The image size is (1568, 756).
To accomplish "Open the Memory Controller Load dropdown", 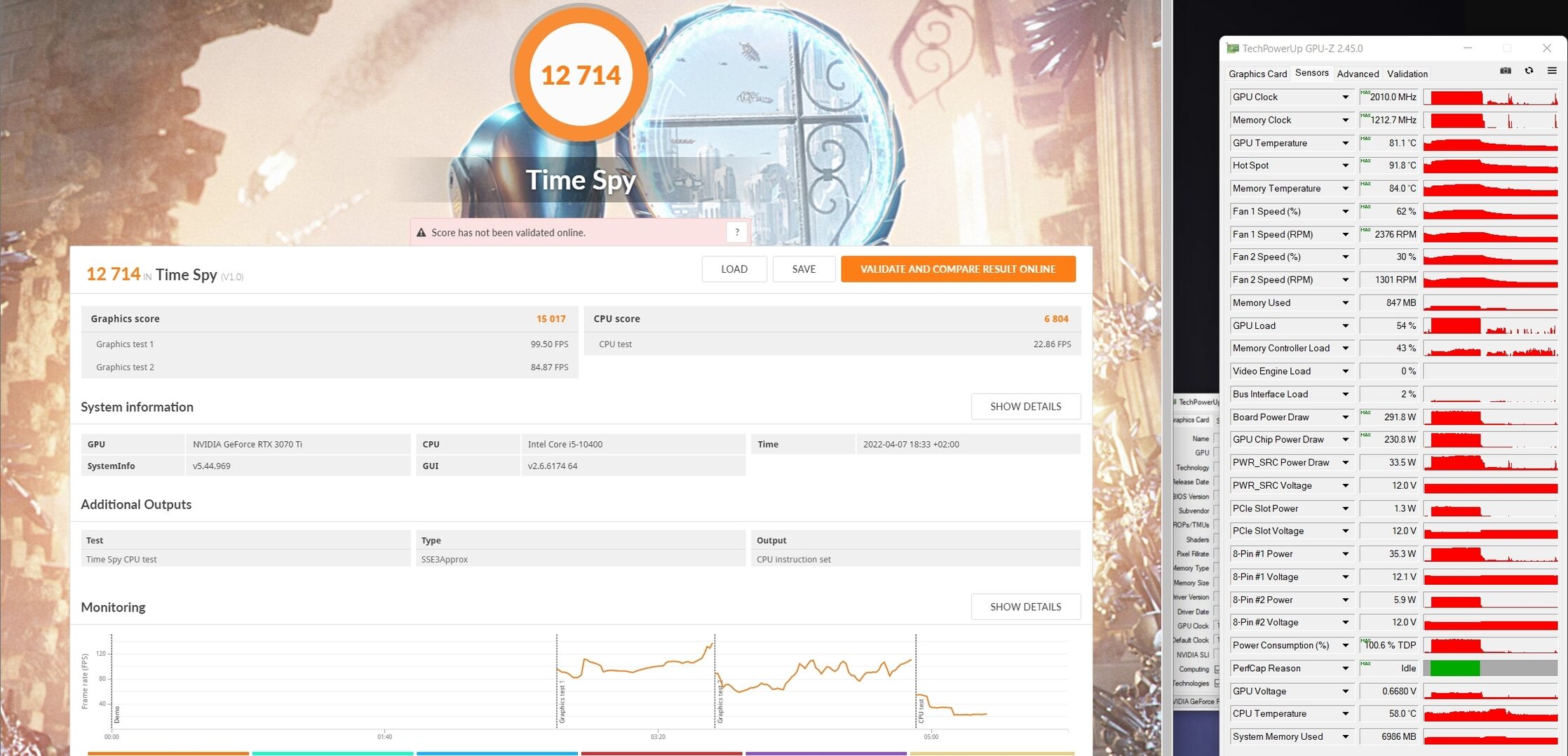I will point(1345,349).
